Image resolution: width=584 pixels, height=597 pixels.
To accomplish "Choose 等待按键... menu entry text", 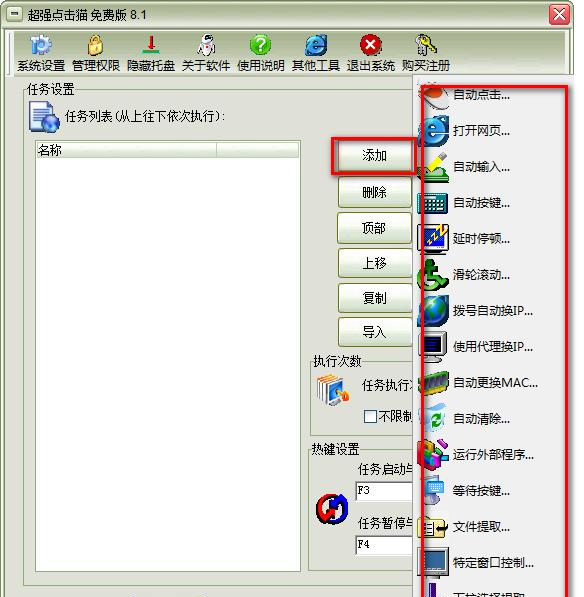I will 481,490.
